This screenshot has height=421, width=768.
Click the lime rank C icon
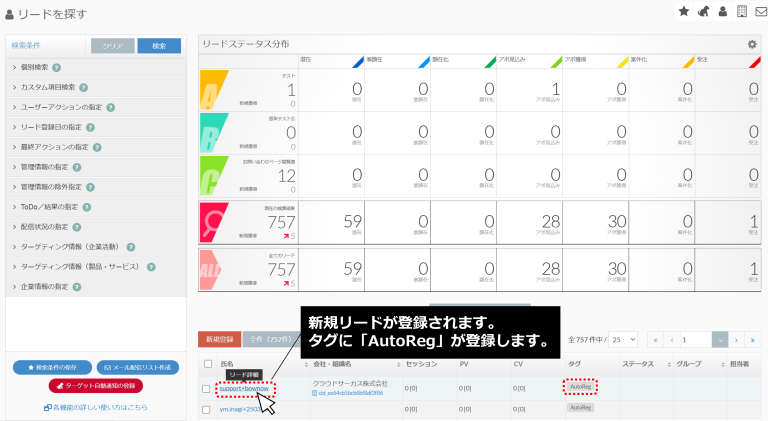point(214,176)
